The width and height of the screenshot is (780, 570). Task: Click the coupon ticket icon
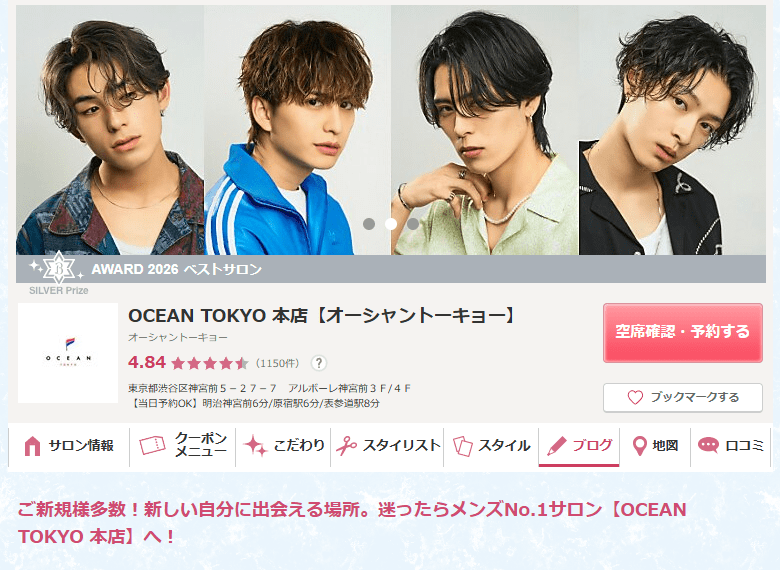coord(152,445)
